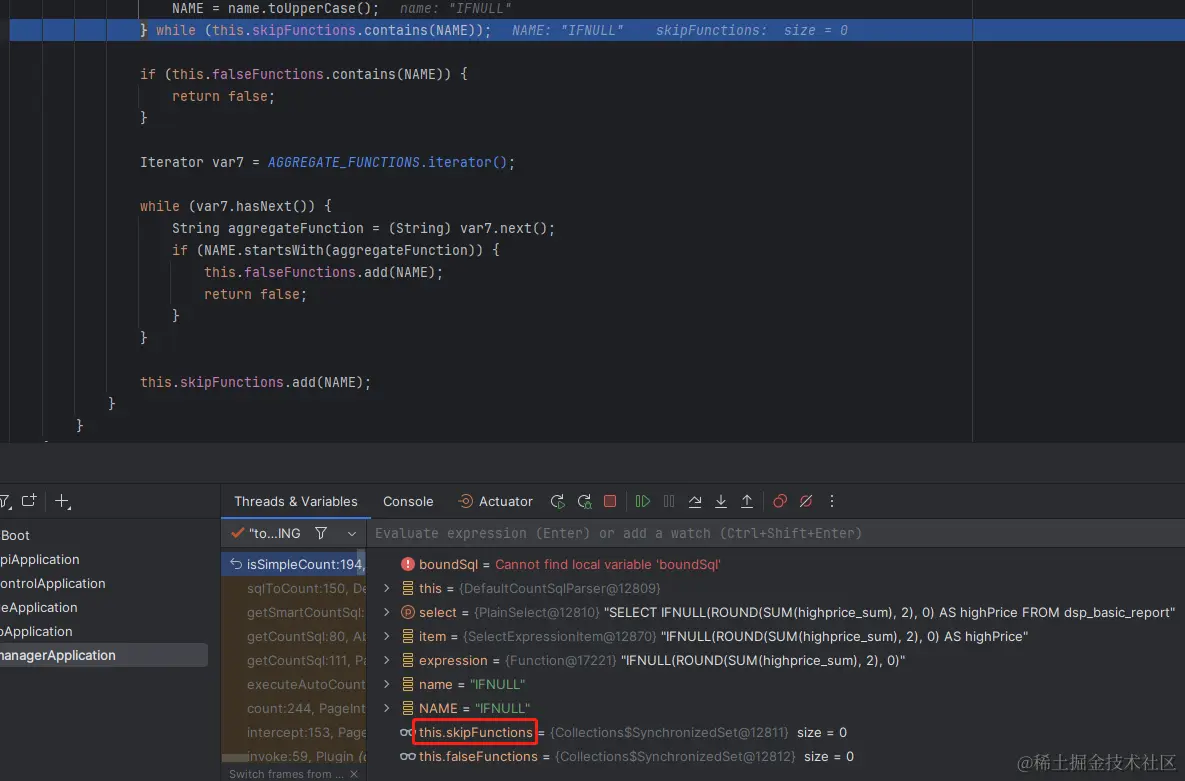Viewport: 1185px width, 781px height.
Task: Click the Step Over icon
Action: (x=695, y=501)
